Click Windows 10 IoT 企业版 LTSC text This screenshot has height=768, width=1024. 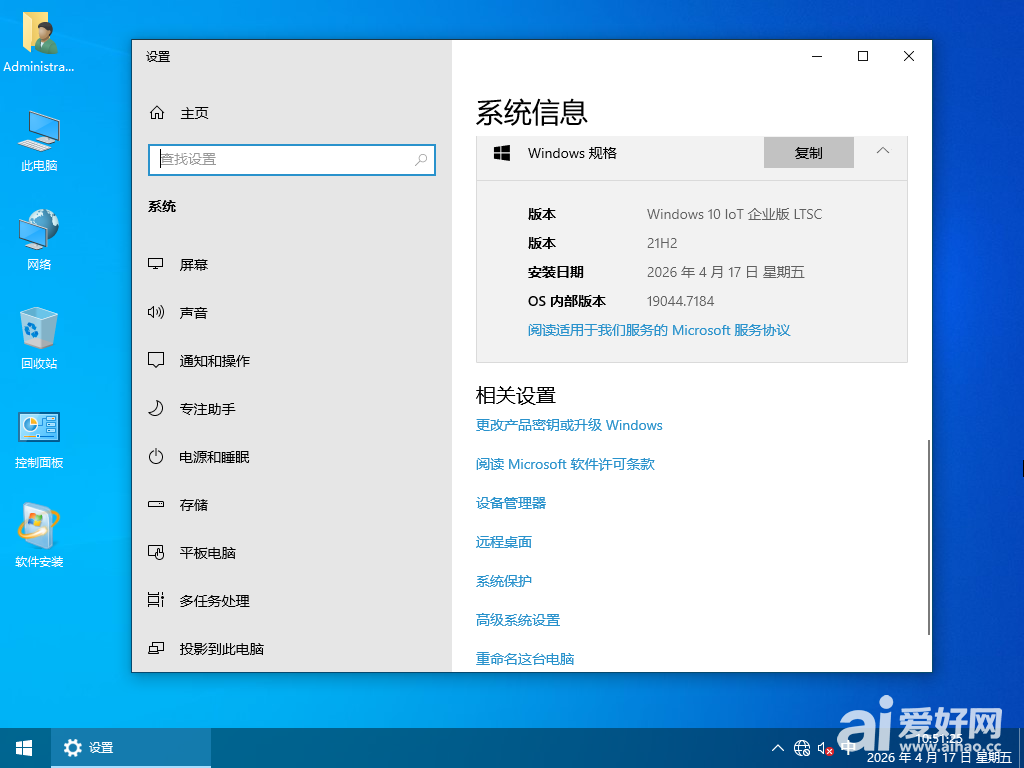pos(734,214)
